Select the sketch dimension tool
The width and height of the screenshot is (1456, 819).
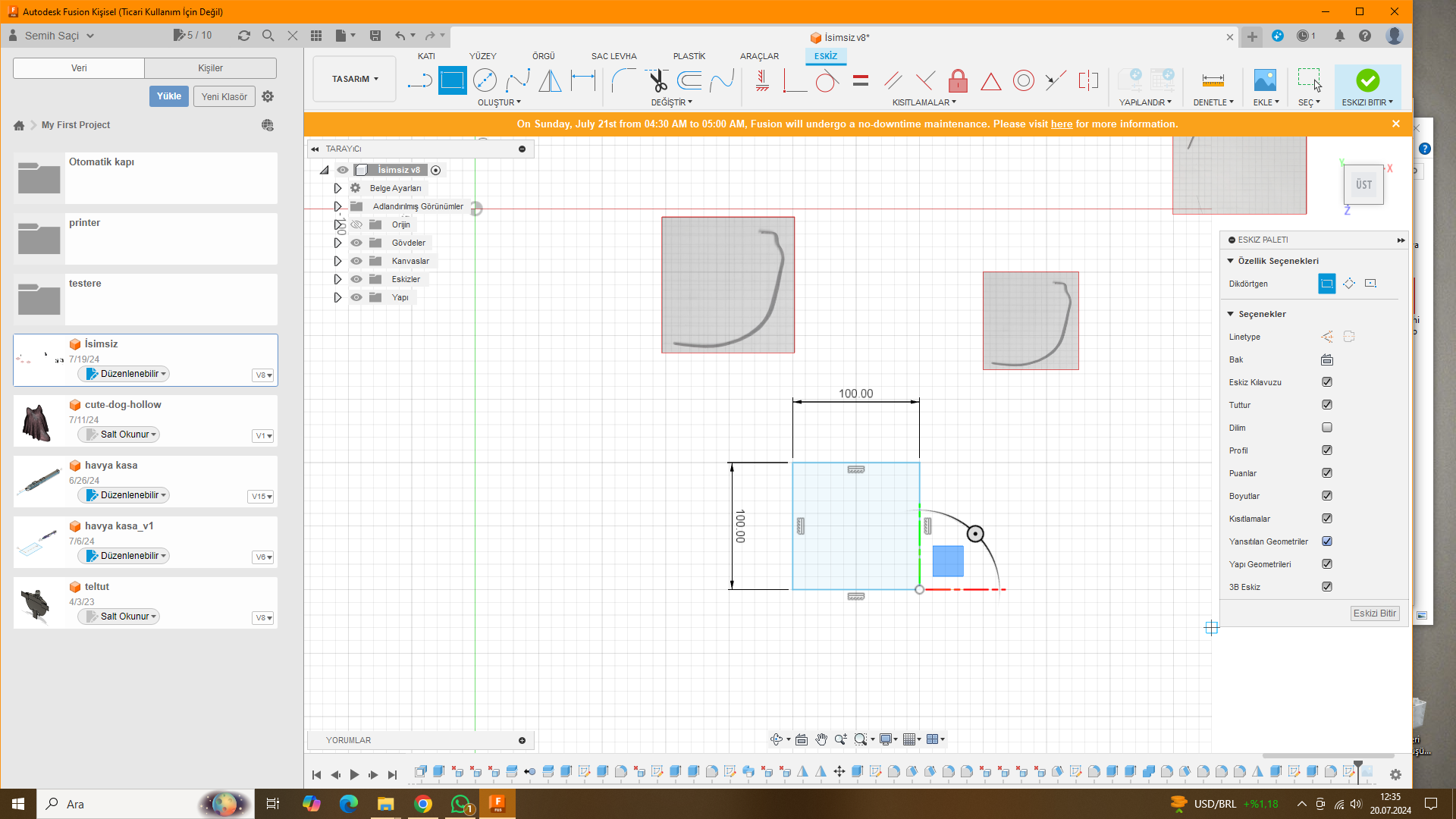click(582, 80)
